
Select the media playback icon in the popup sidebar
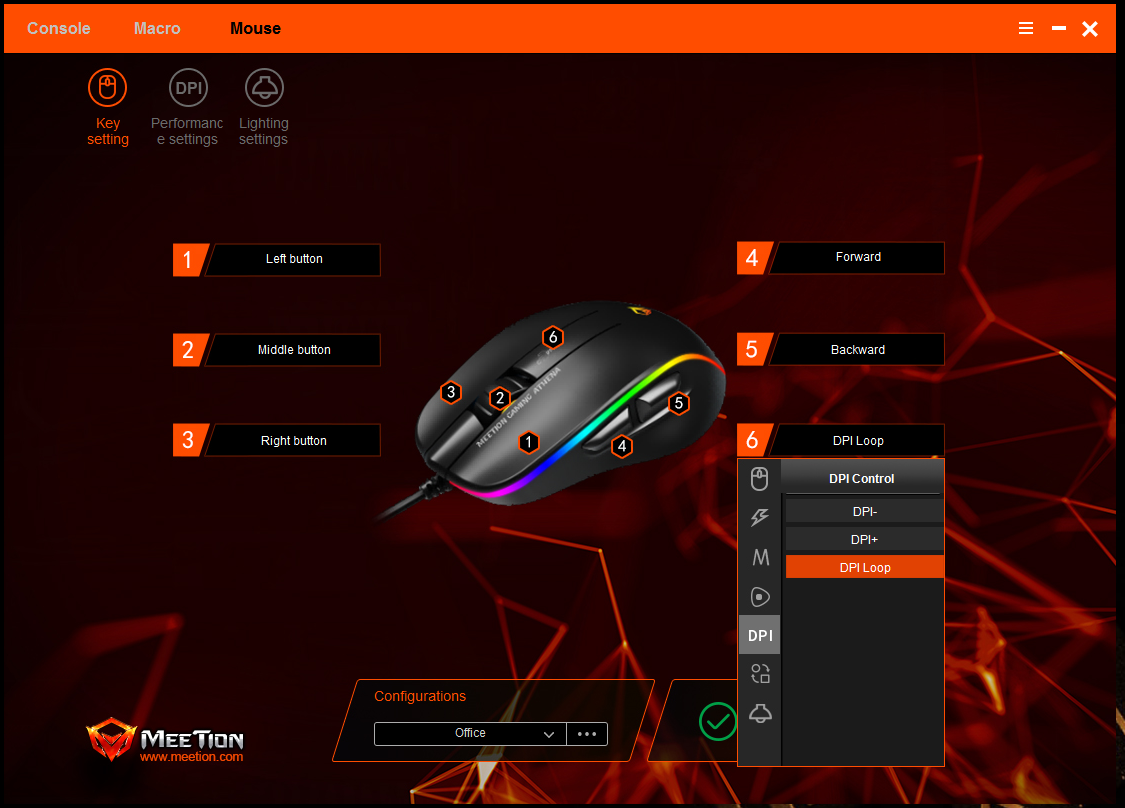759,596
